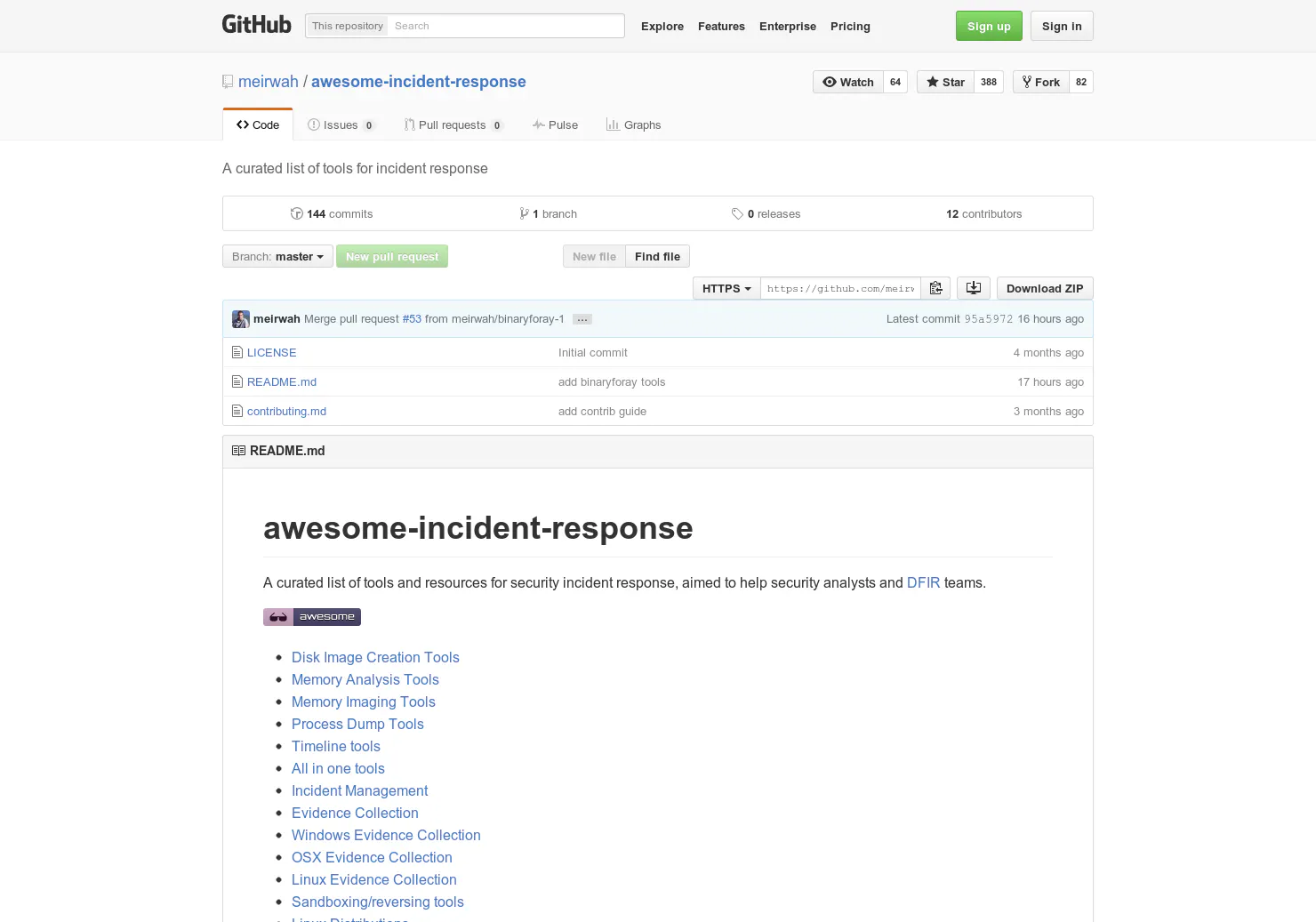Open pull request #53 link
1316x922 pixels.
pyautogui.click(x=412, y=319)
